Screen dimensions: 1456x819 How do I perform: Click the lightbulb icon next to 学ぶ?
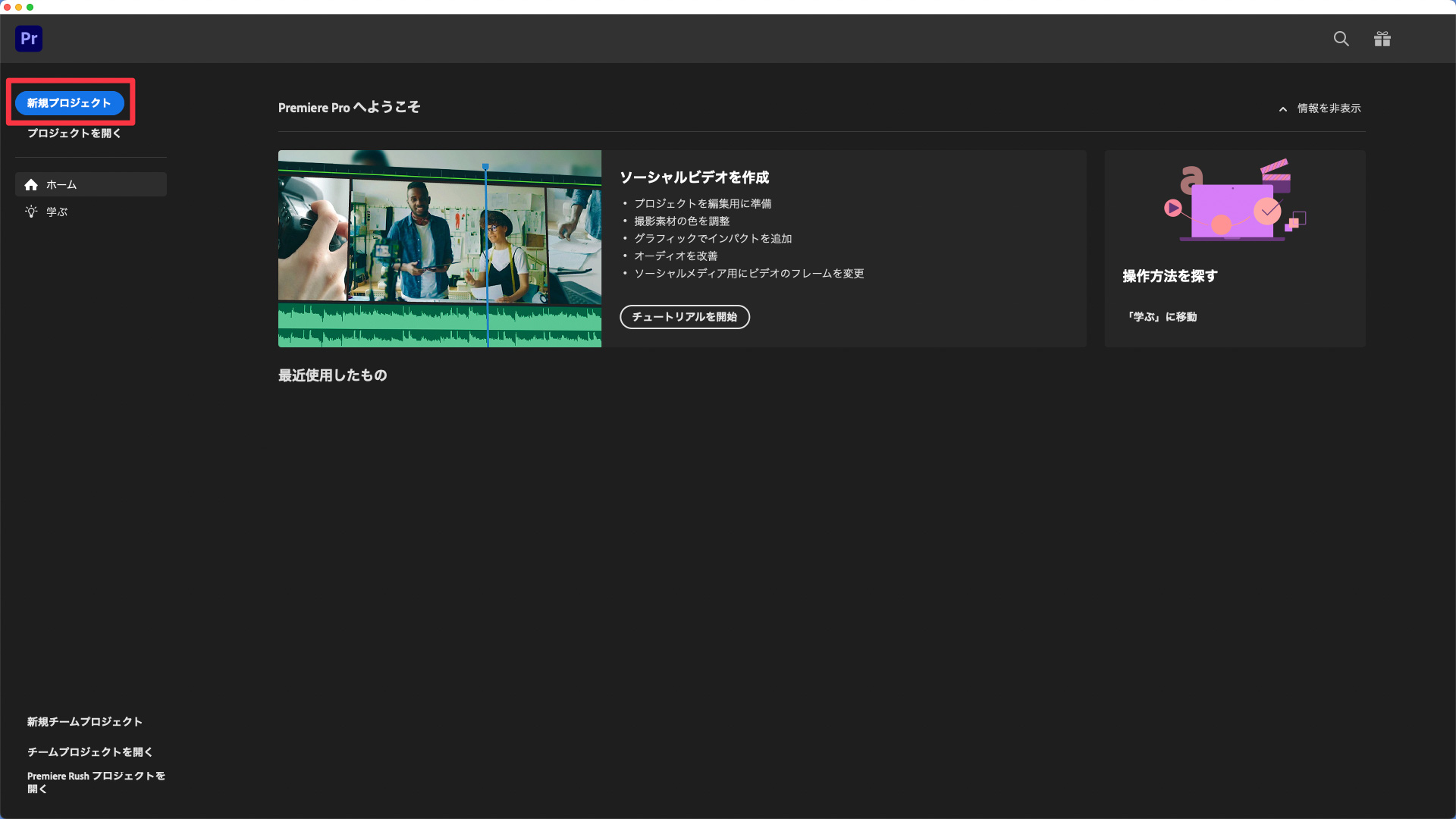pos(31,212)
